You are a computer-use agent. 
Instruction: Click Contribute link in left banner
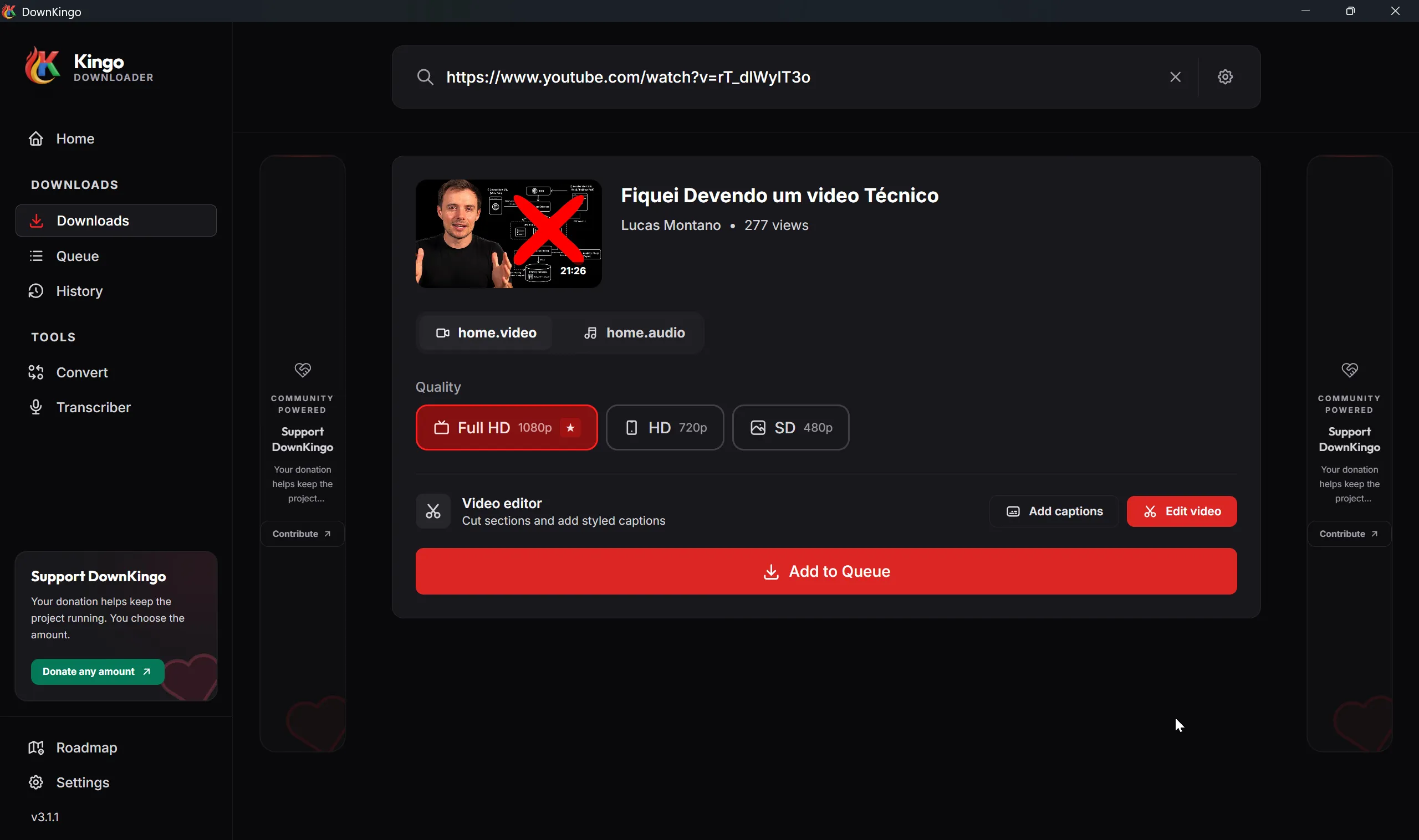click(x=303, y=534)
